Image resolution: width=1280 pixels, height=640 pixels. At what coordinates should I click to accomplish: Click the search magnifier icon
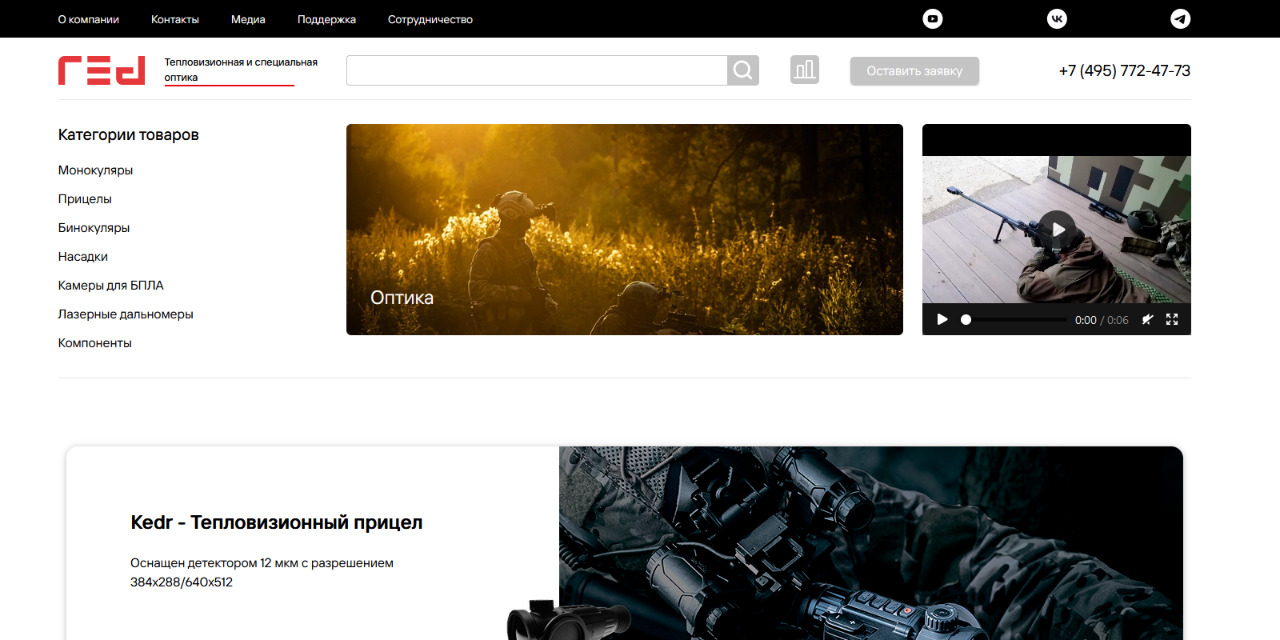[742, 70]
